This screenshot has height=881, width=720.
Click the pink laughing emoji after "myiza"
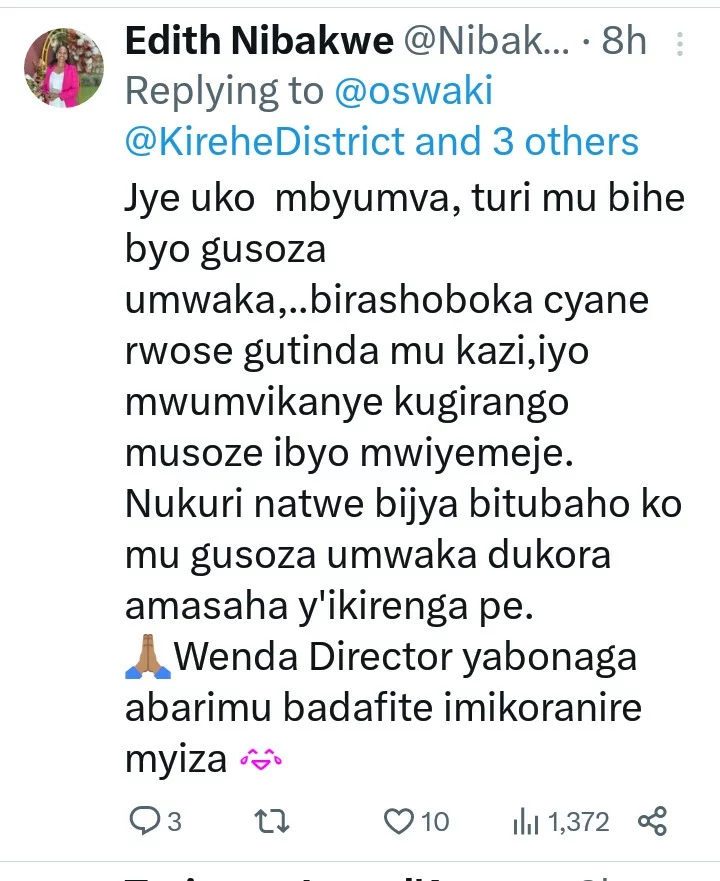coord(261,759)
